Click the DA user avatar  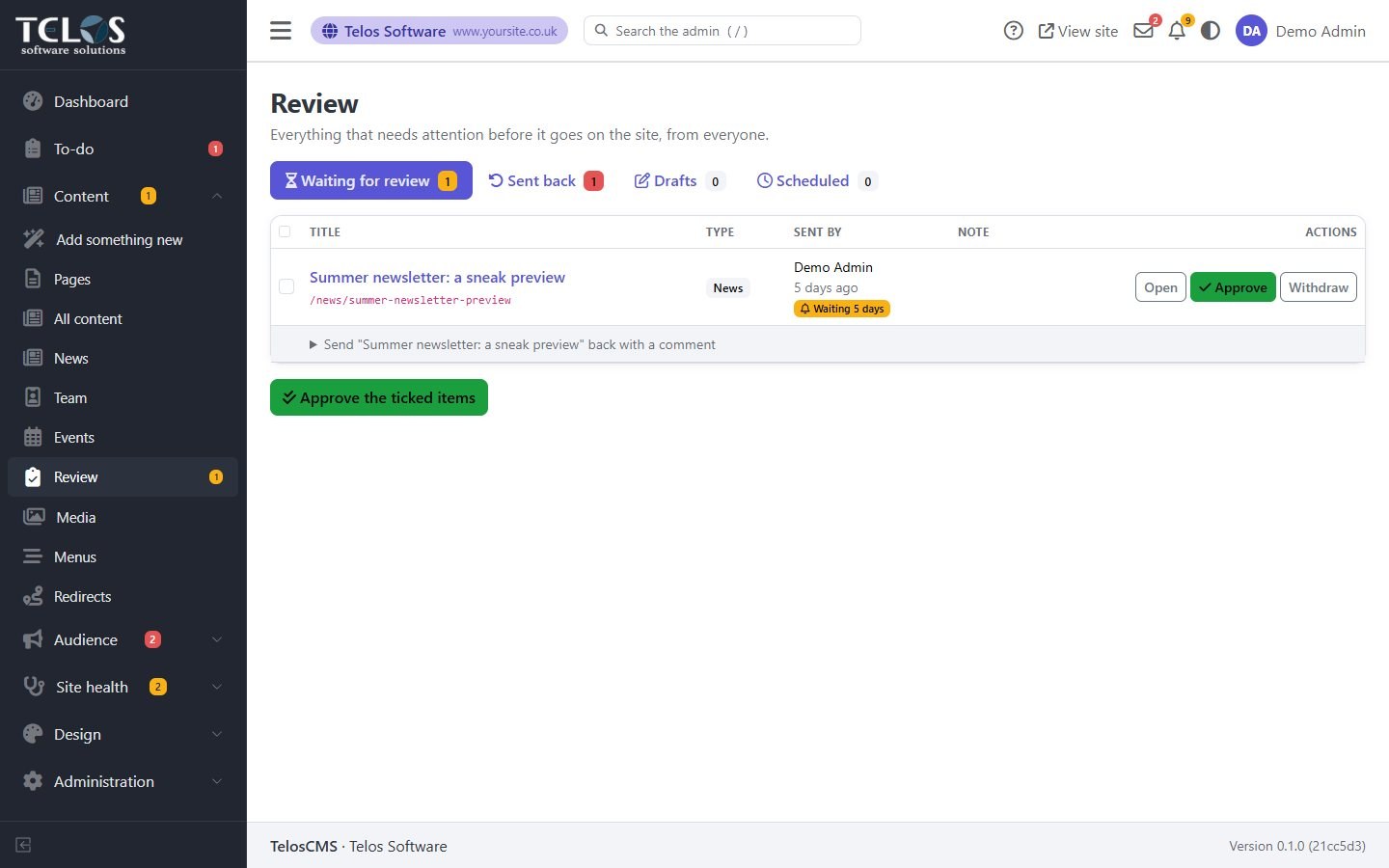(x=1251, y=31)
